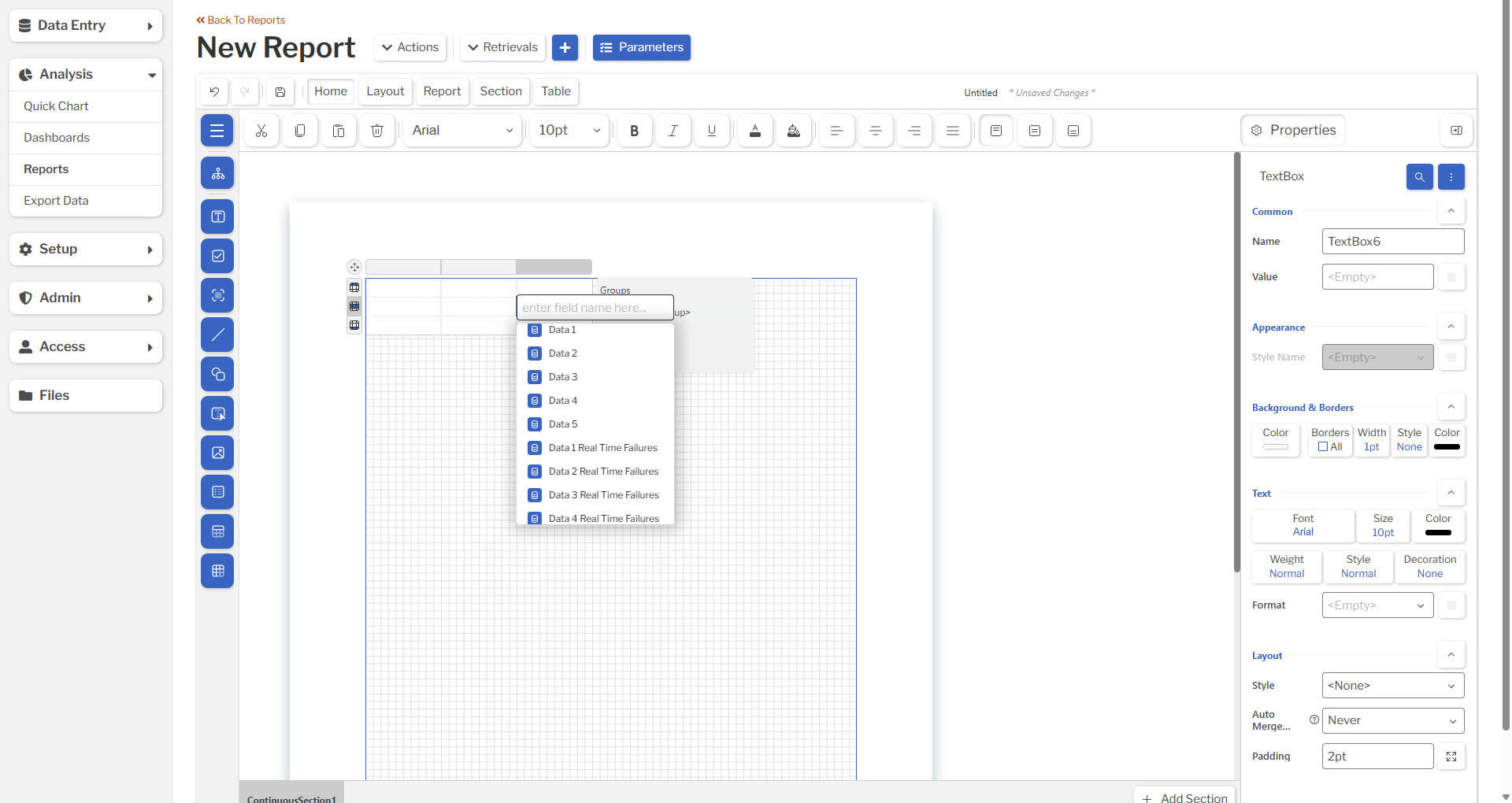Click the Delete trash icon in toolbar
The width and height of the screenshot is (1512, 803).
377,131
